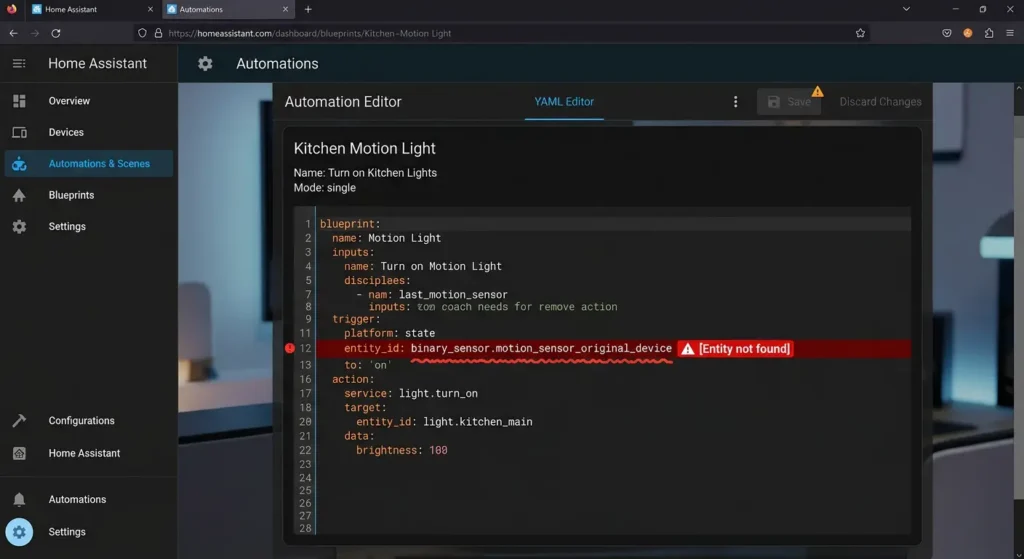The image size is (1024, 559).
Task: Click the Home Assistant icon in sidebar
Action: point(19,453)
